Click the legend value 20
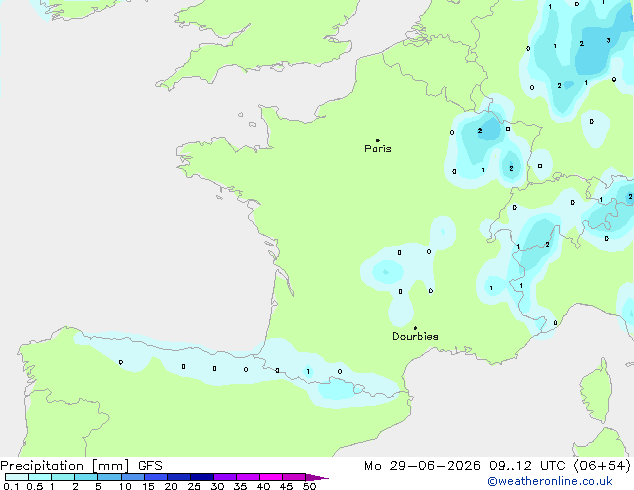This screenshot has width=634, height=490. coord(171,486)
